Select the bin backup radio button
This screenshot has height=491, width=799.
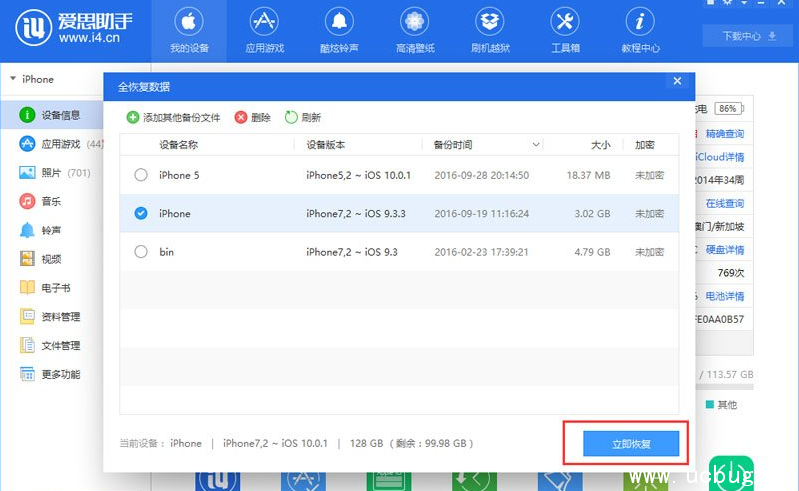(141, 252)
